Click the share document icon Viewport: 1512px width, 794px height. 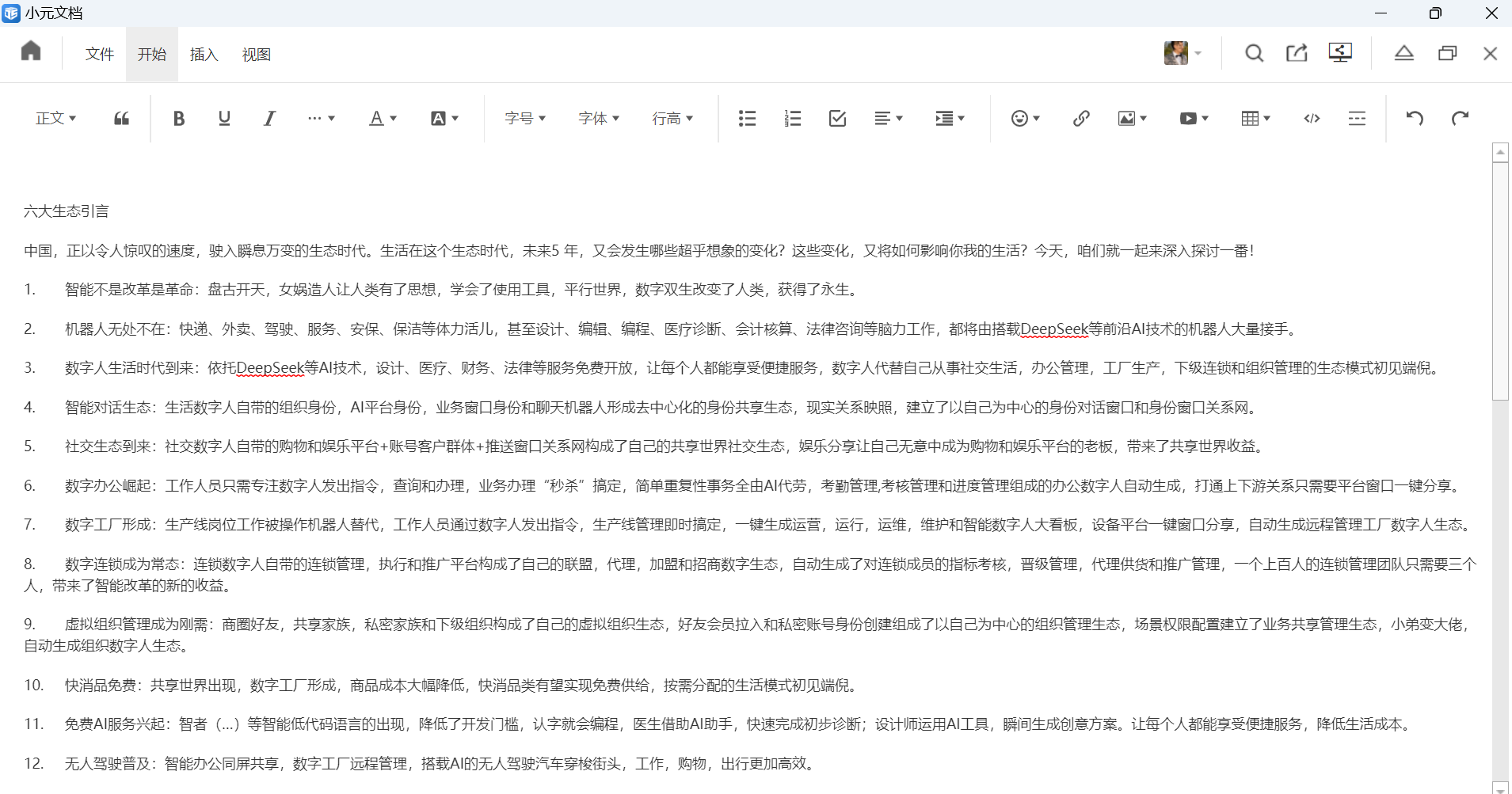(x=1297, y=54)
